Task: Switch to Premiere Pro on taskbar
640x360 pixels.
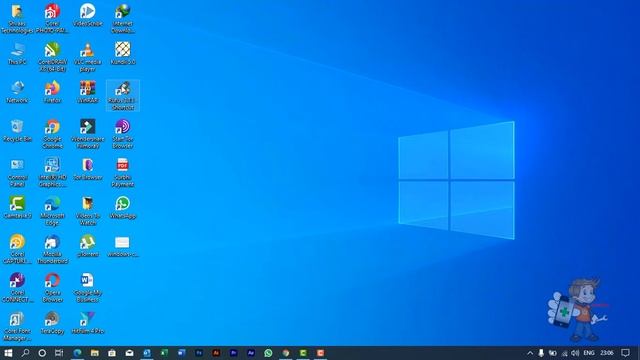Action: 233,353
